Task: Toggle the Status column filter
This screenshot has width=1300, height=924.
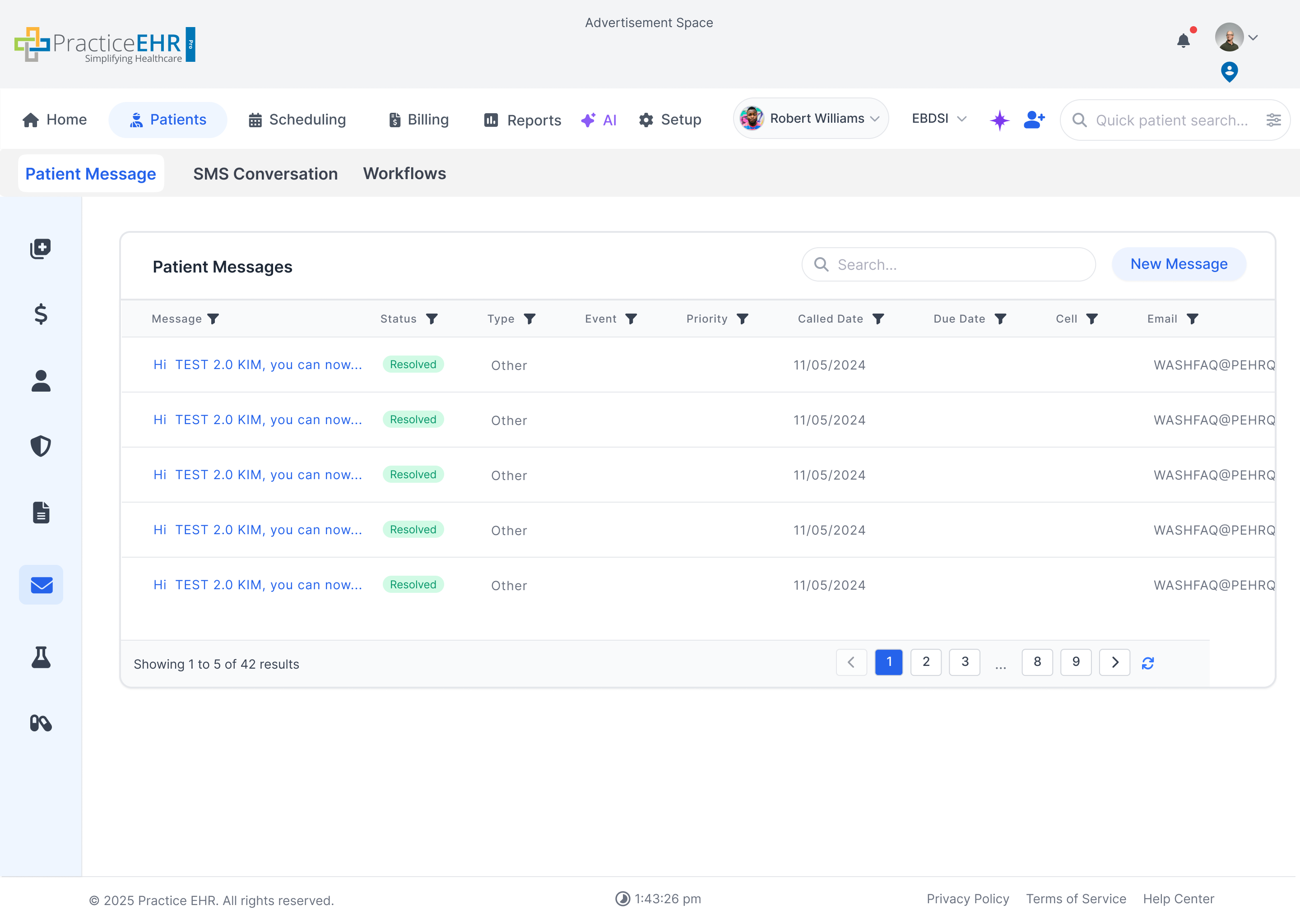Action: click(432, 319)
